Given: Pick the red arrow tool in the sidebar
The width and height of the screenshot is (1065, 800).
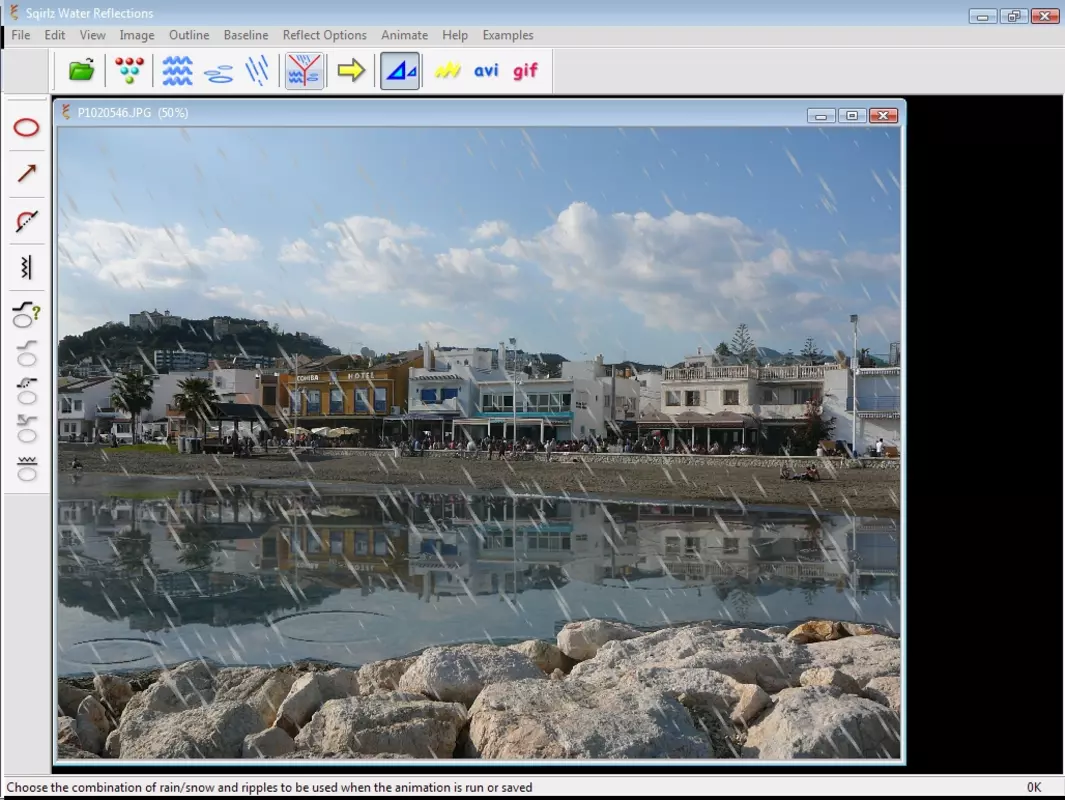Looking at the screenshot, I should [26, 173].
